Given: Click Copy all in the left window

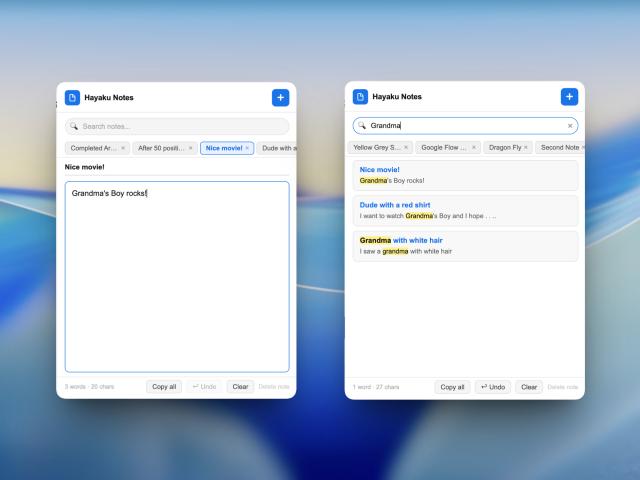Looking at the screenshot, I should (164, 387).
